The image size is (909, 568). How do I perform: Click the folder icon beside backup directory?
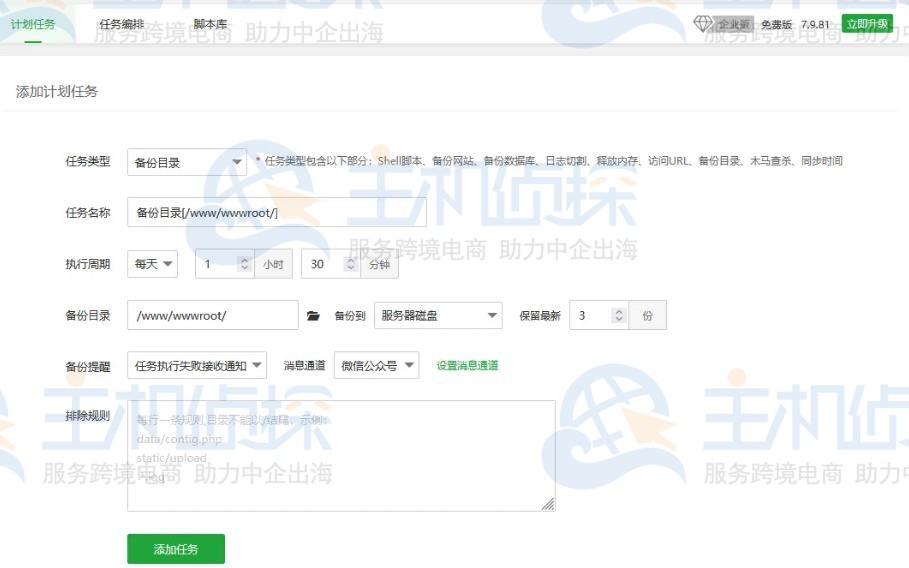[313, 316]
